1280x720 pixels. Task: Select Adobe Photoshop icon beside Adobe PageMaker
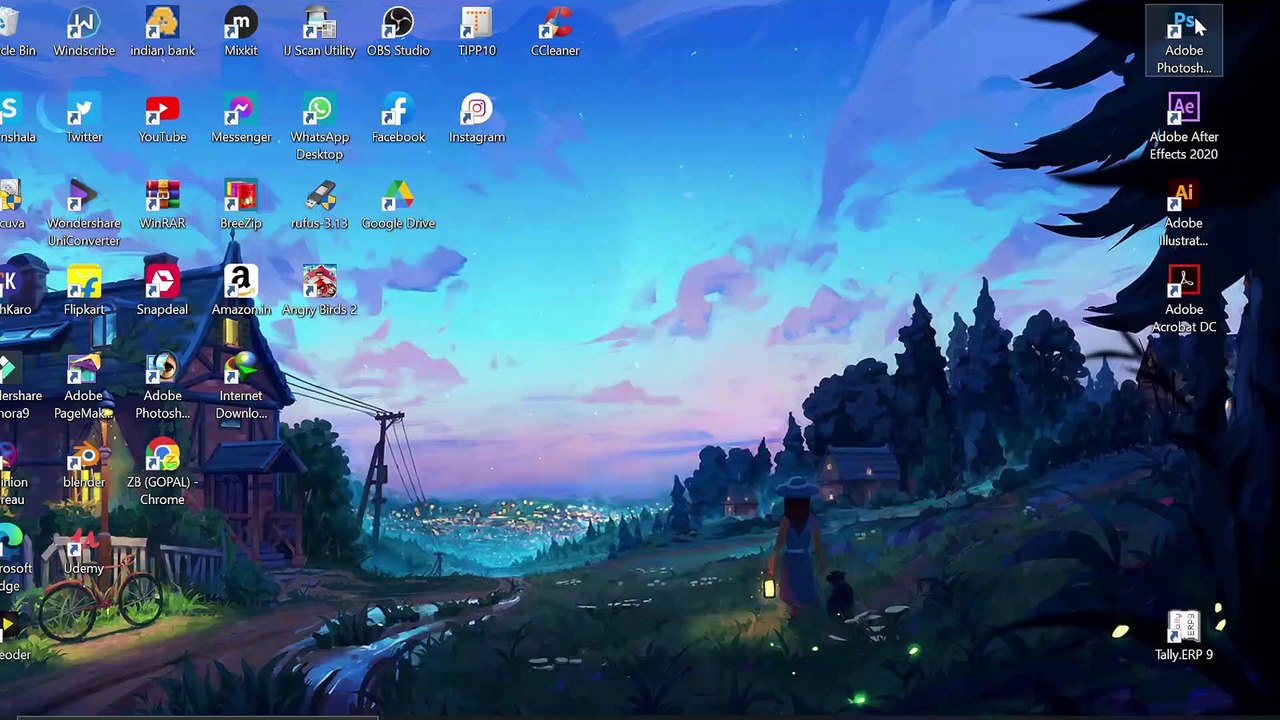point(162,386)
